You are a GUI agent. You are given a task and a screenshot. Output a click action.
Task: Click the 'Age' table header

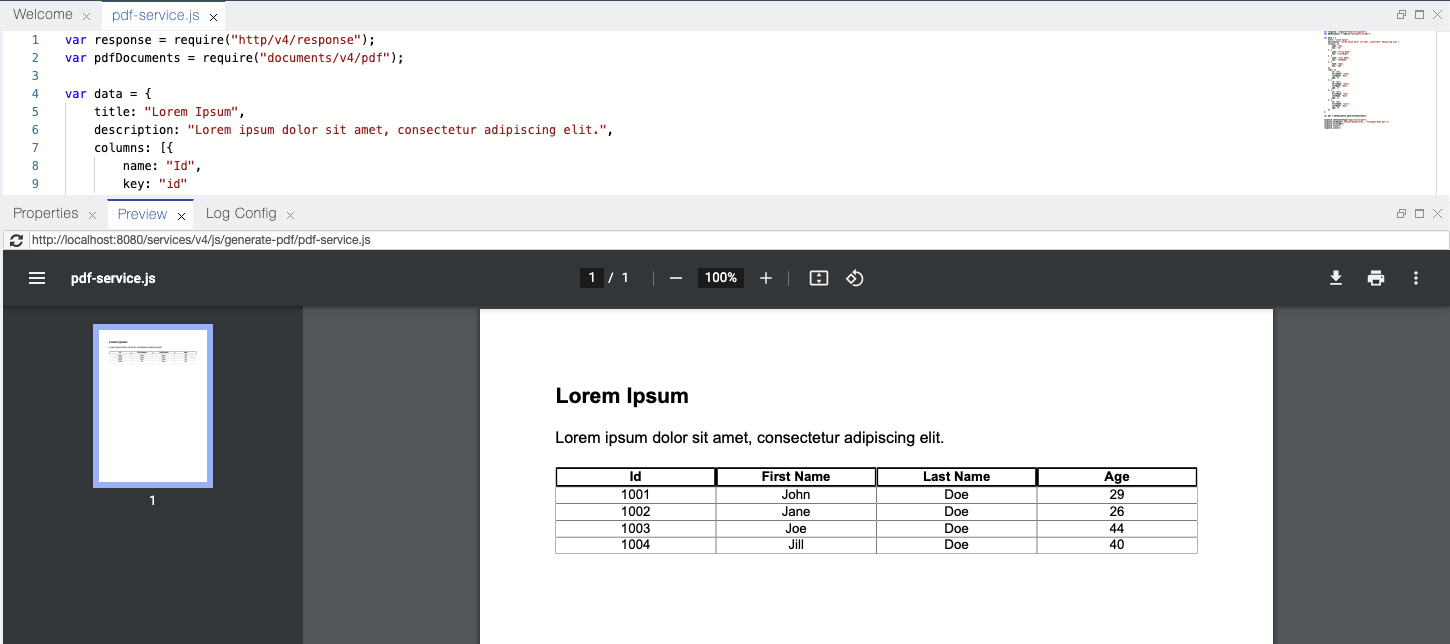tap(1117, 477)
